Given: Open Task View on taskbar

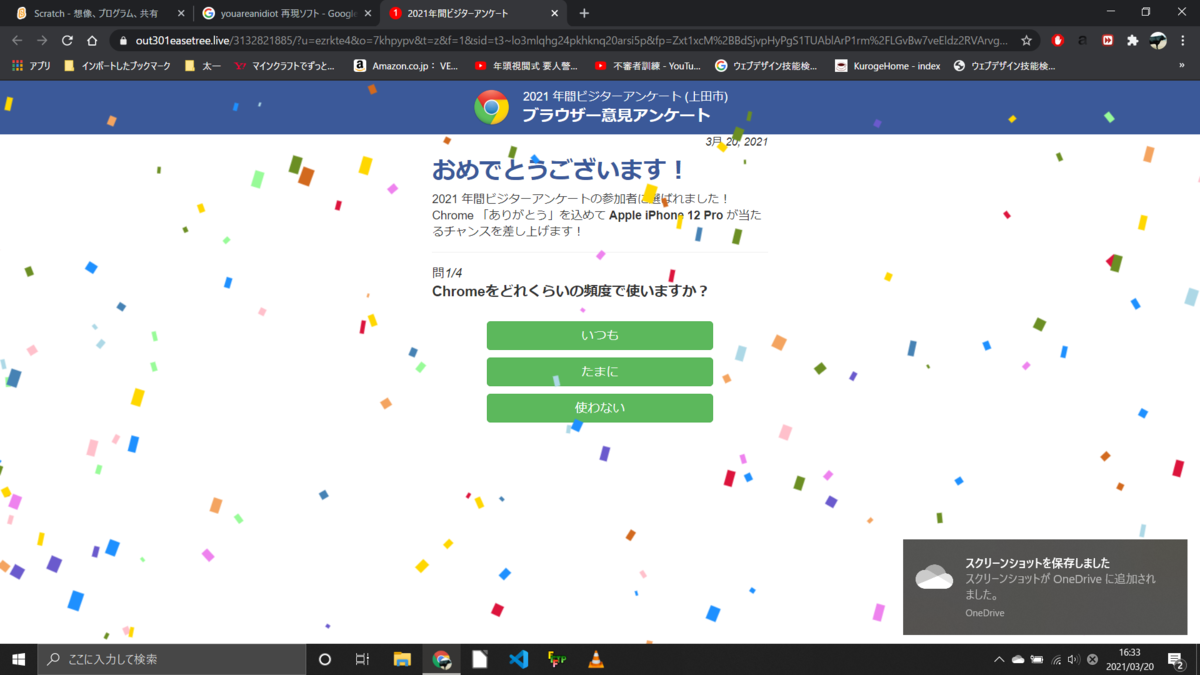Looking at the screenshot, I should coord(363,659).
